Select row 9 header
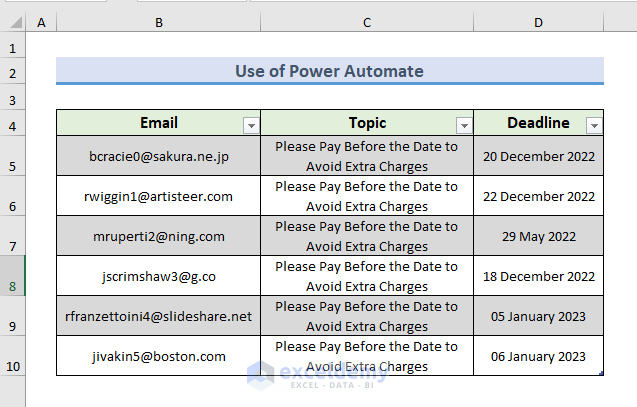637x407 pixels. 13,316
